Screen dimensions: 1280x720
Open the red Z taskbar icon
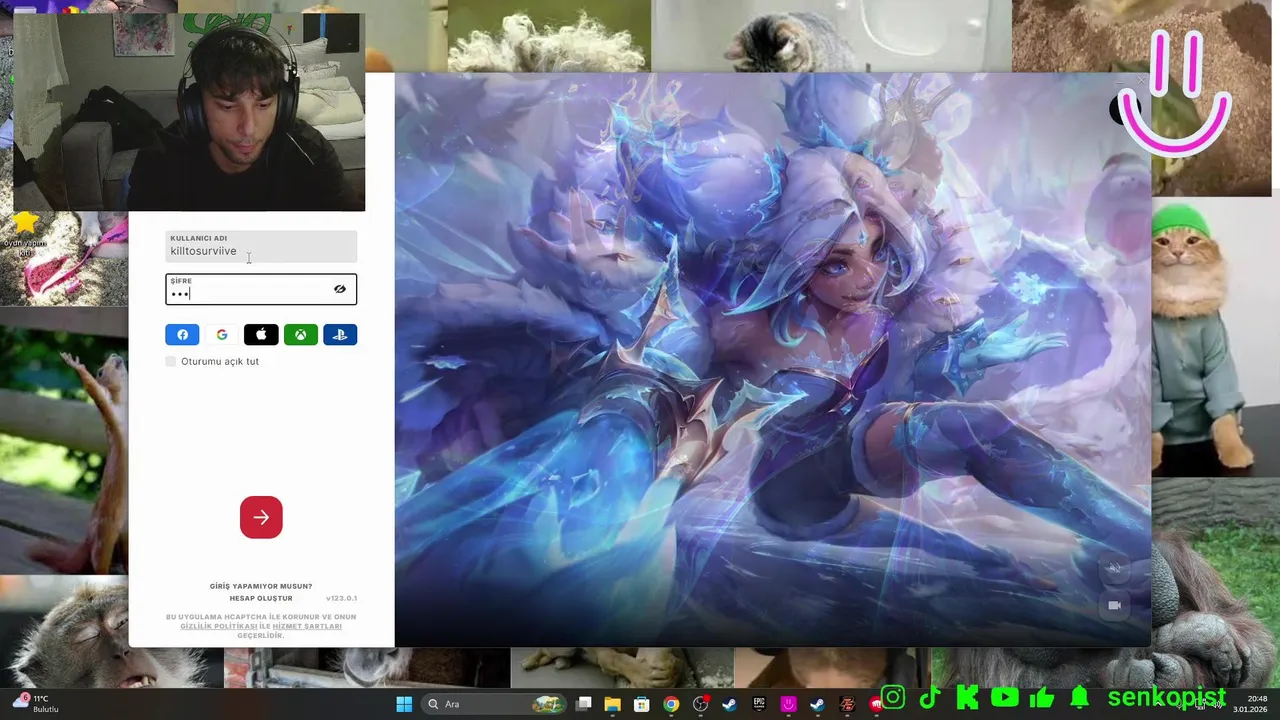(x=847, y=704)
